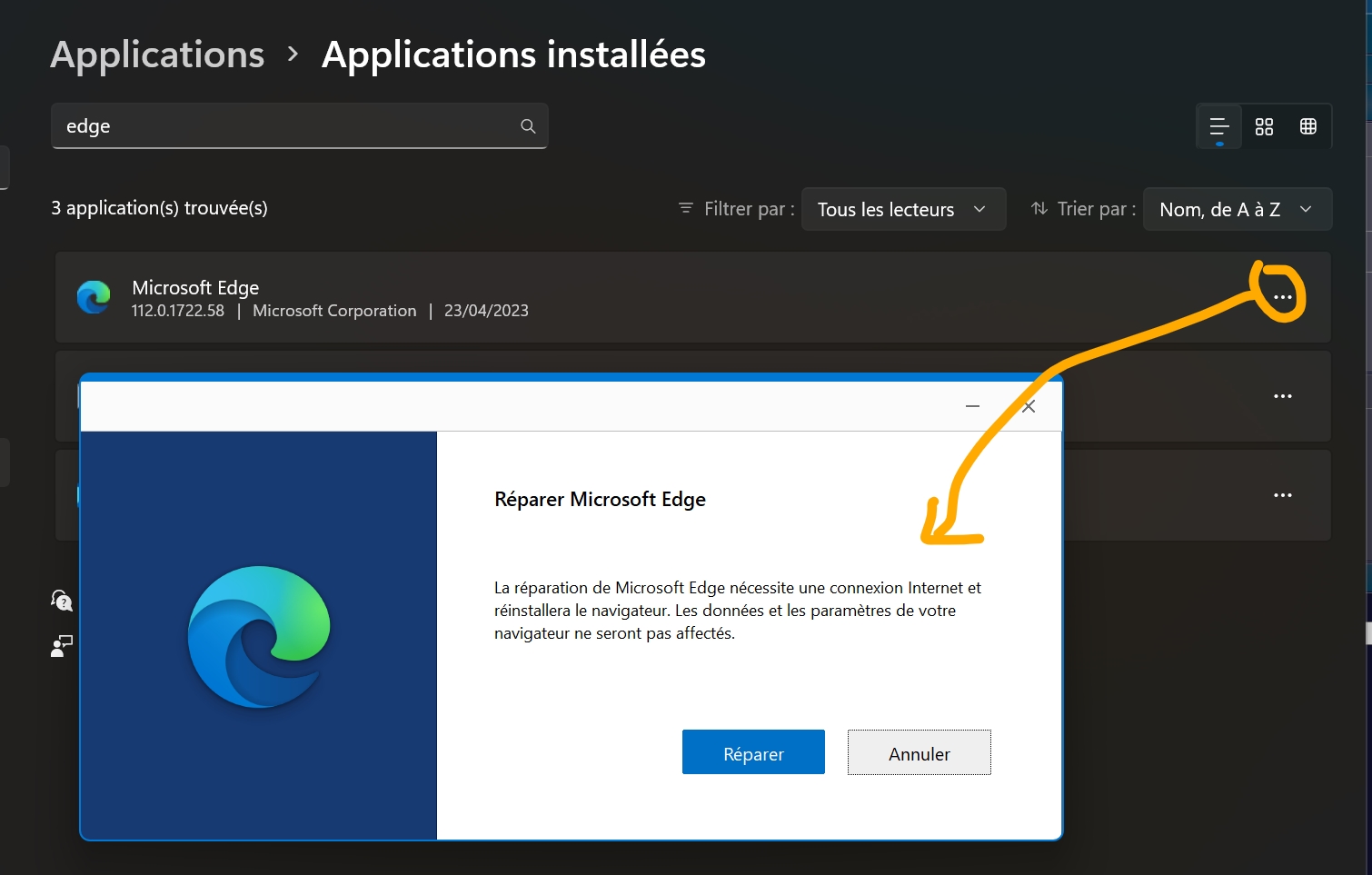
Task: Expand the 'Tous les lecteurs' filter dropdown
Action: pos(903,209)
